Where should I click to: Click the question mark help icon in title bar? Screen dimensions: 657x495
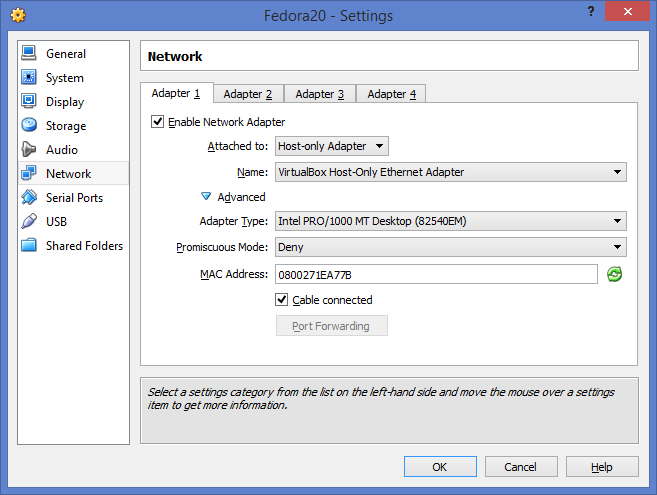coord(591,11)
